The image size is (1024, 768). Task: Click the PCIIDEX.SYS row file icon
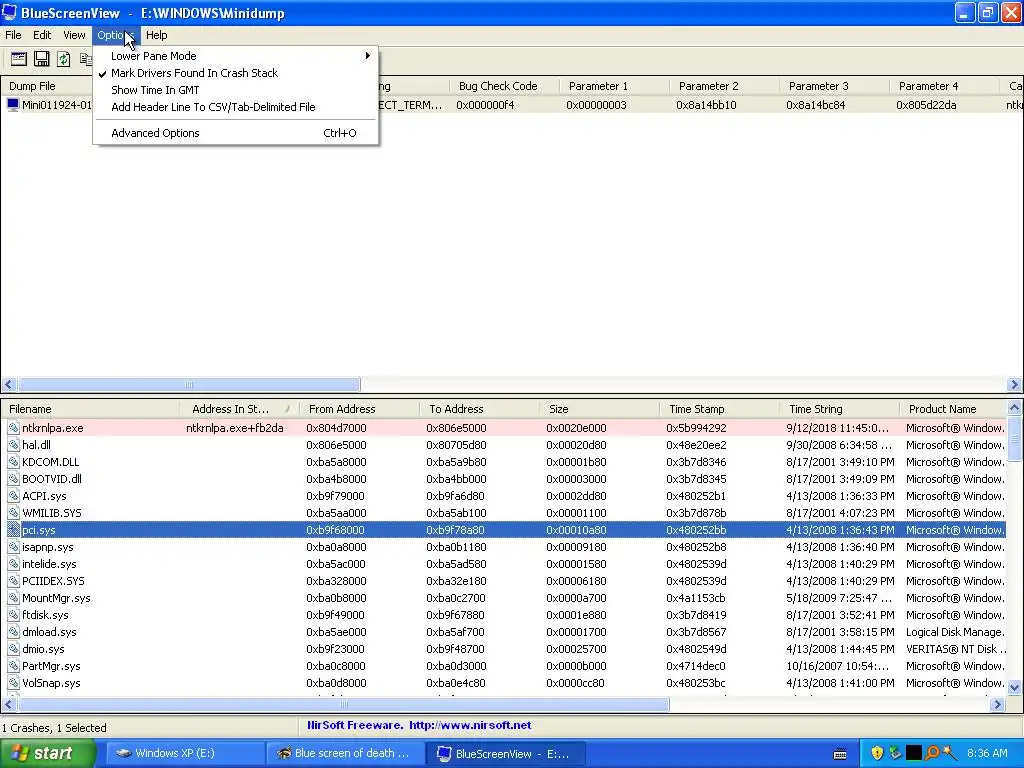tap(13, 581)
